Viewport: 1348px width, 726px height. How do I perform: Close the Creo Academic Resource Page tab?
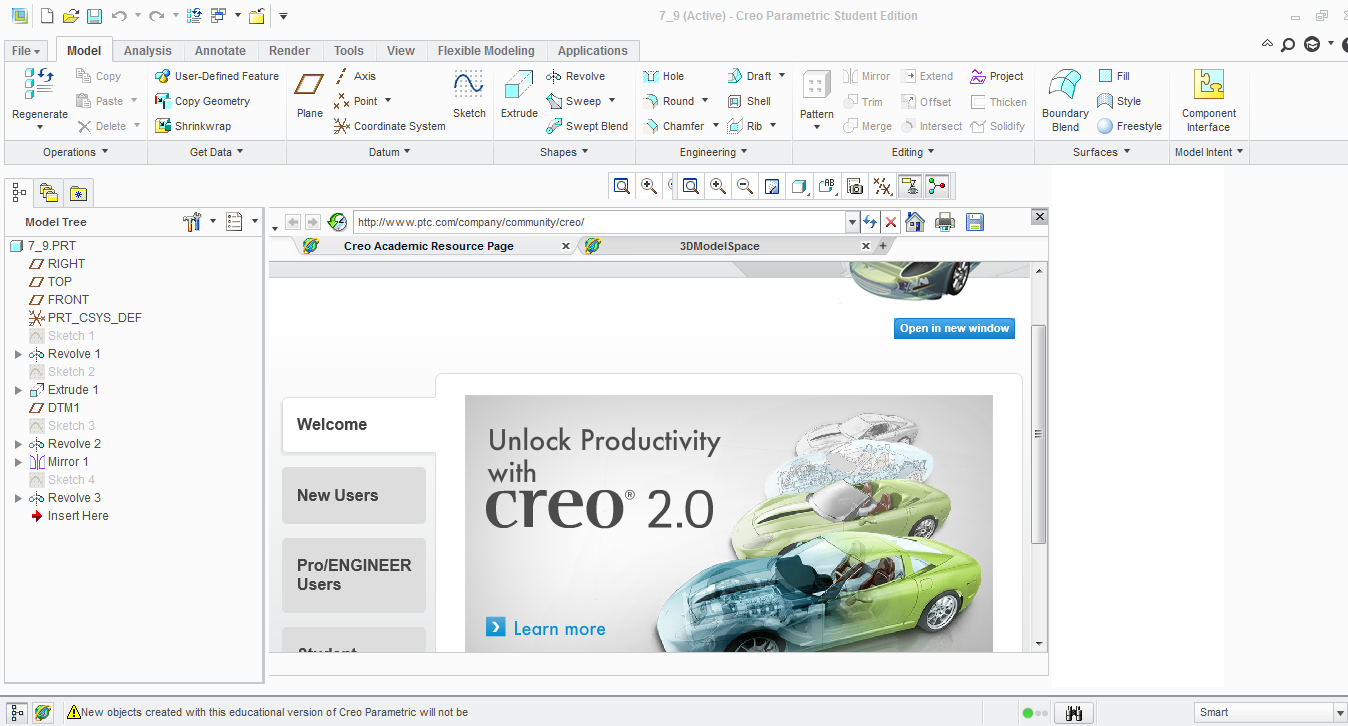566,246
